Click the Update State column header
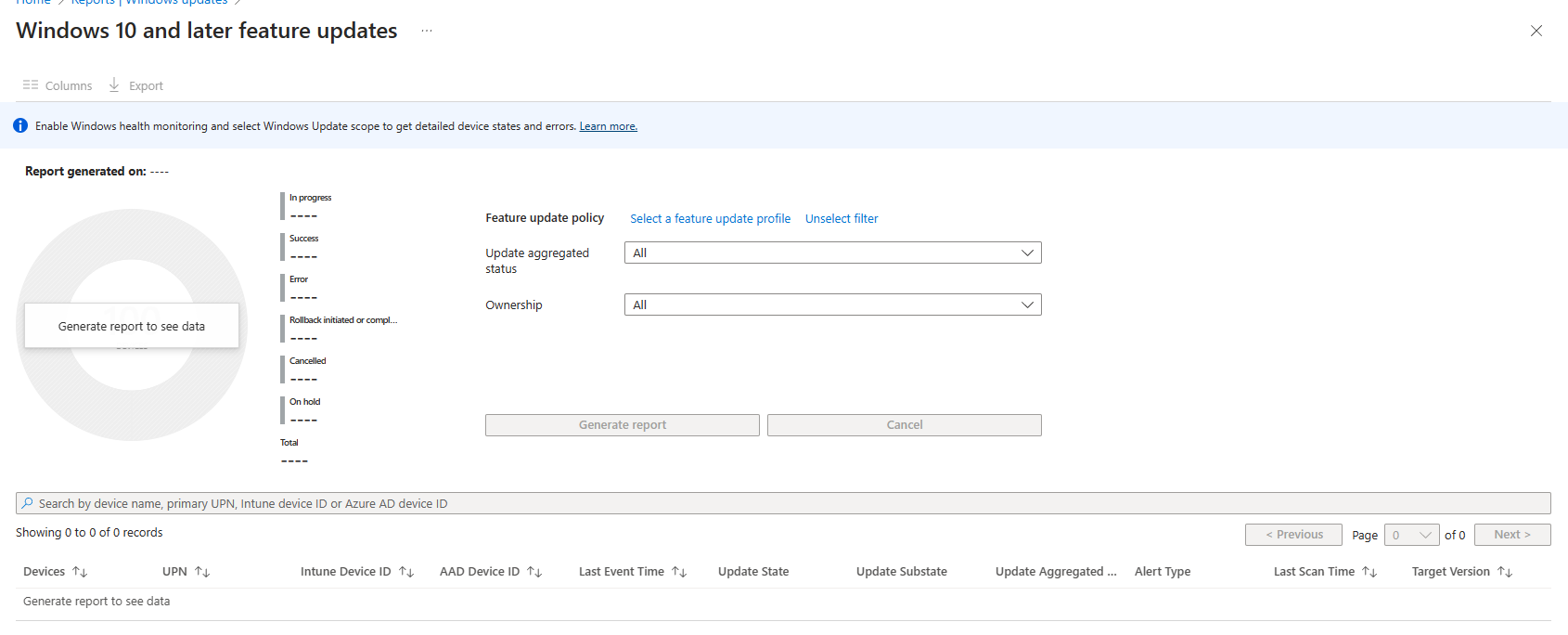The width and height of the screenshot is (1568, 635). (x=753, y=572)
